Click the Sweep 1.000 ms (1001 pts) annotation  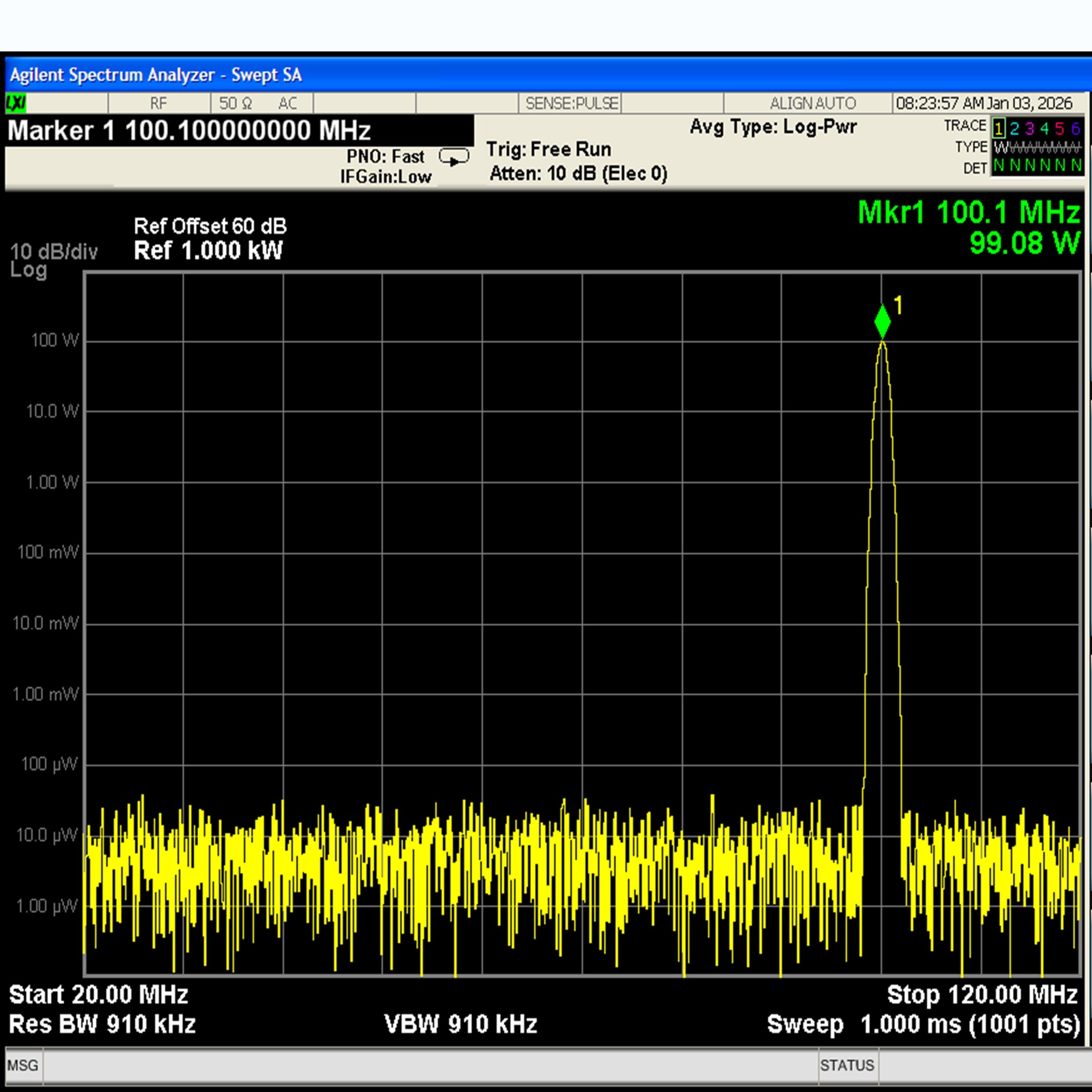click(923, 1024)
